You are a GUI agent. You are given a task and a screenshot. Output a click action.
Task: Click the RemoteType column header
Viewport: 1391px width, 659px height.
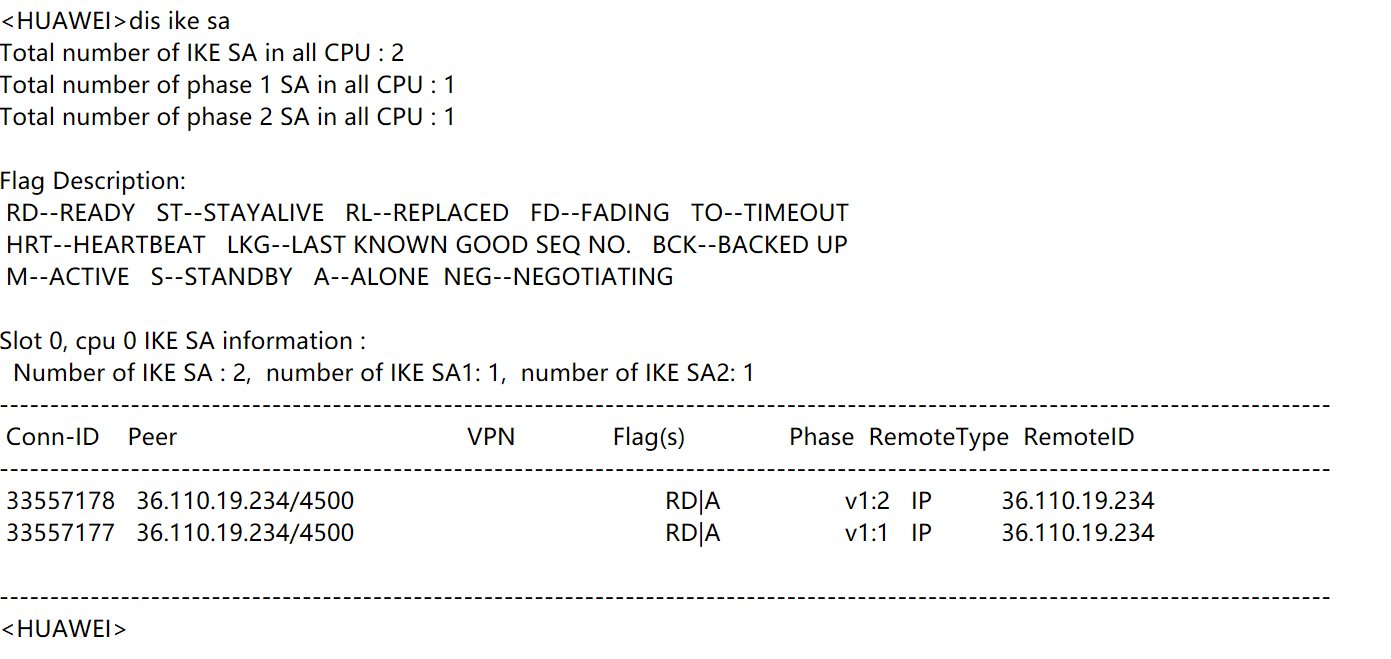(x=938, y=437)
